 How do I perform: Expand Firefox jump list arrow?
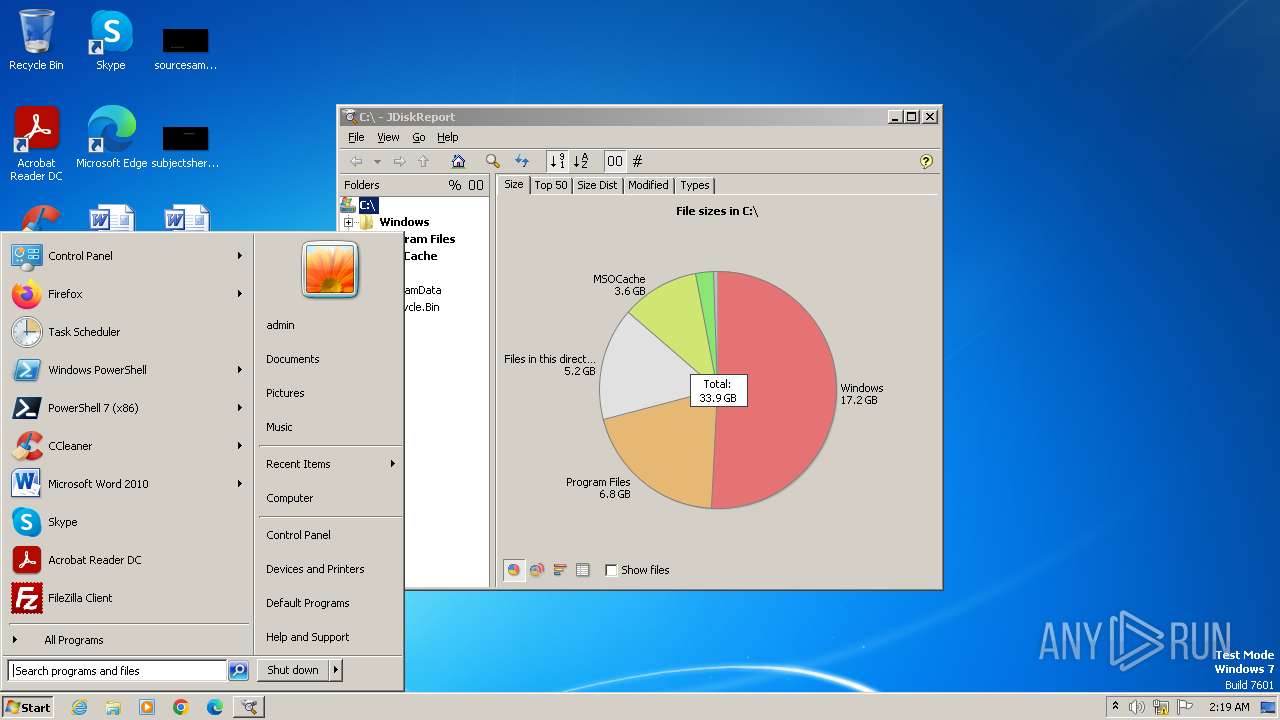[x=240, y=294]
